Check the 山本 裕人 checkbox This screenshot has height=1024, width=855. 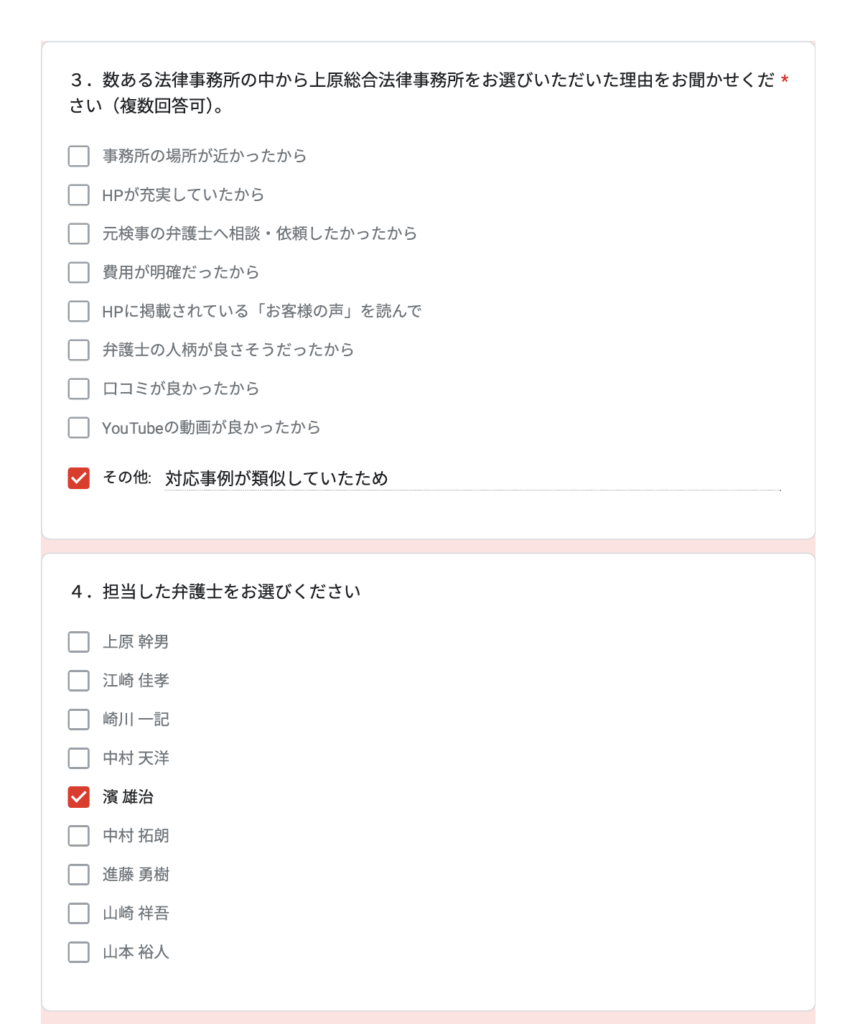click(x=79, y=952)
